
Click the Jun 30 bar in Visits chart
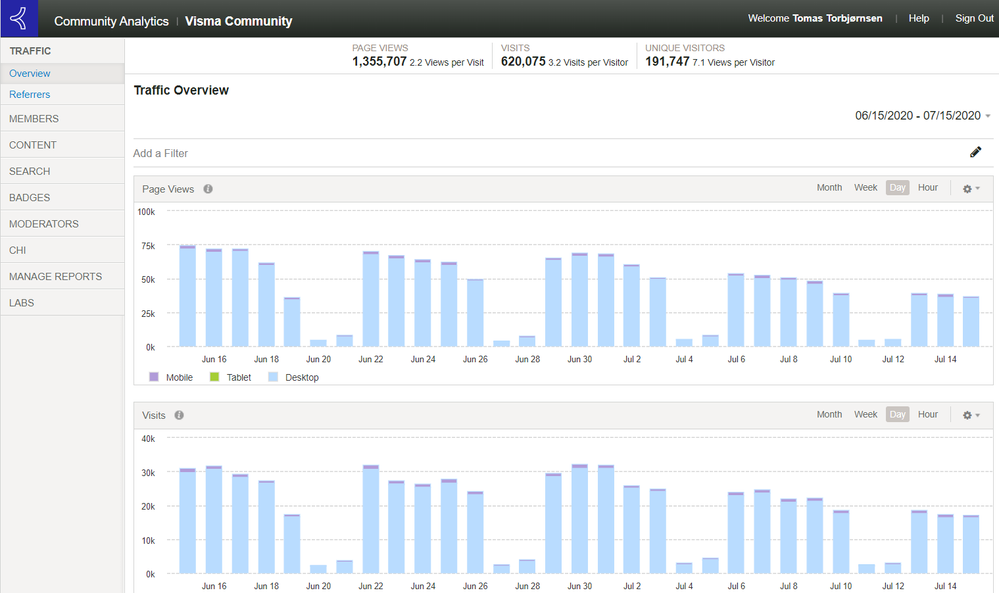click(579, 519)
